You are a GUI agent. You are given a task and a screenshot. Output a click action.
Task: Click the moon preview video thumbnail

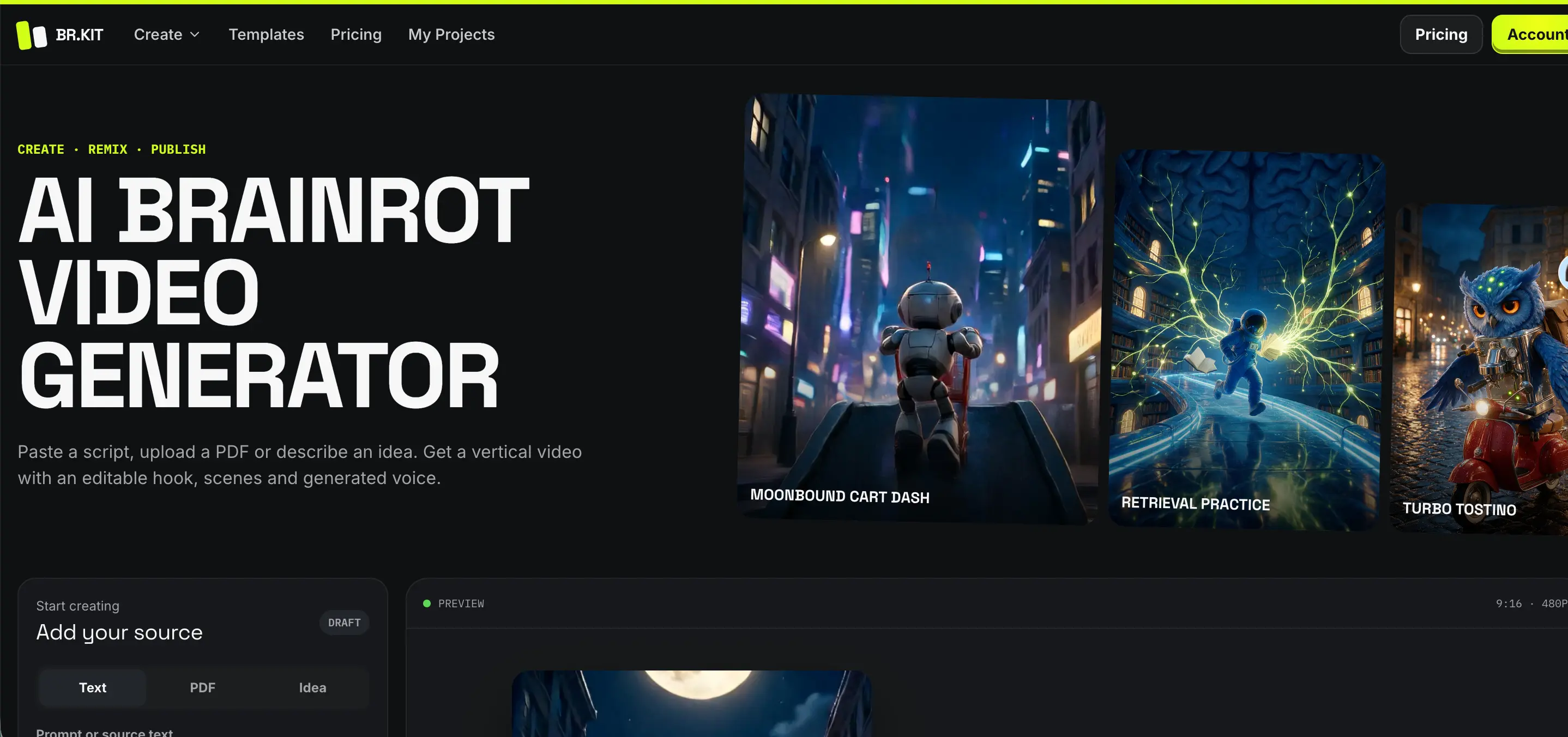click(691, 704)
